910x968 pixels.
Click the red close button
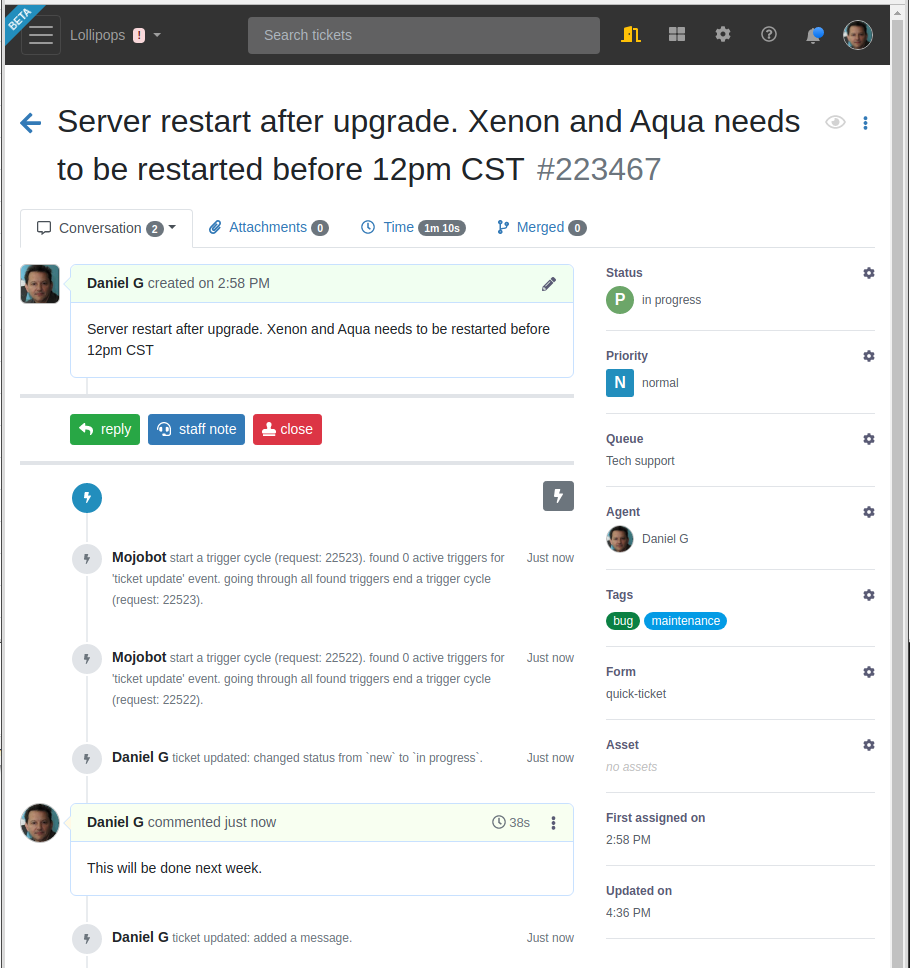tap(287, 429)
